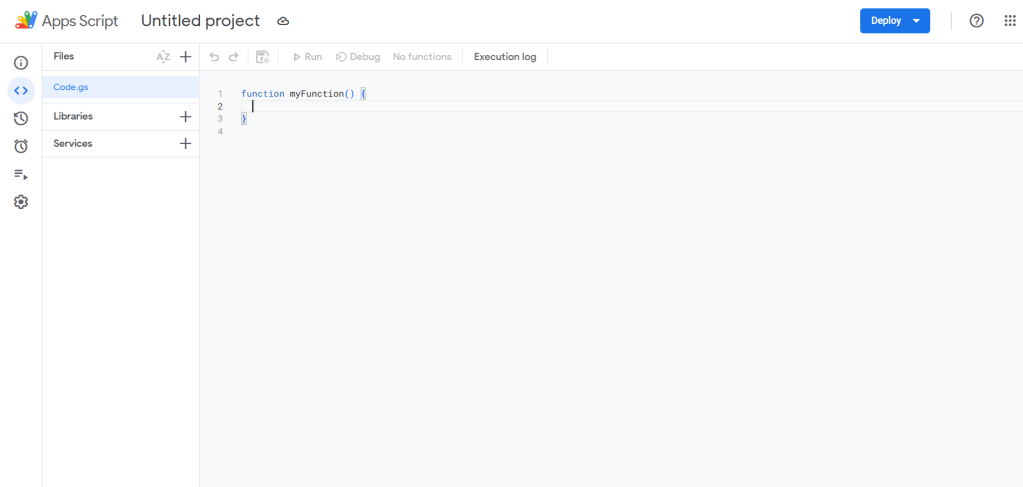Open the No functions selector dropdown
Viewport: 1023px width, 487px height.
(x=422, y=57)
